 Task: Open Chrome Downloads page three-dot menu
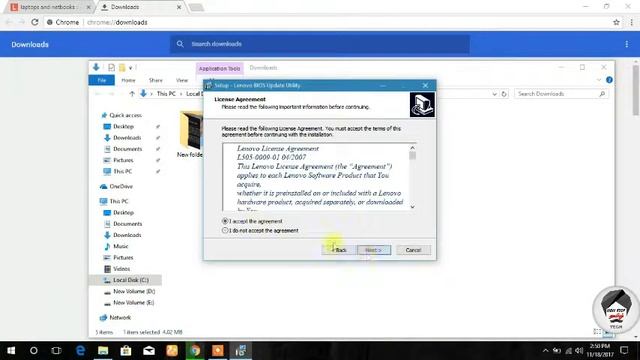[x=627, y=44]
